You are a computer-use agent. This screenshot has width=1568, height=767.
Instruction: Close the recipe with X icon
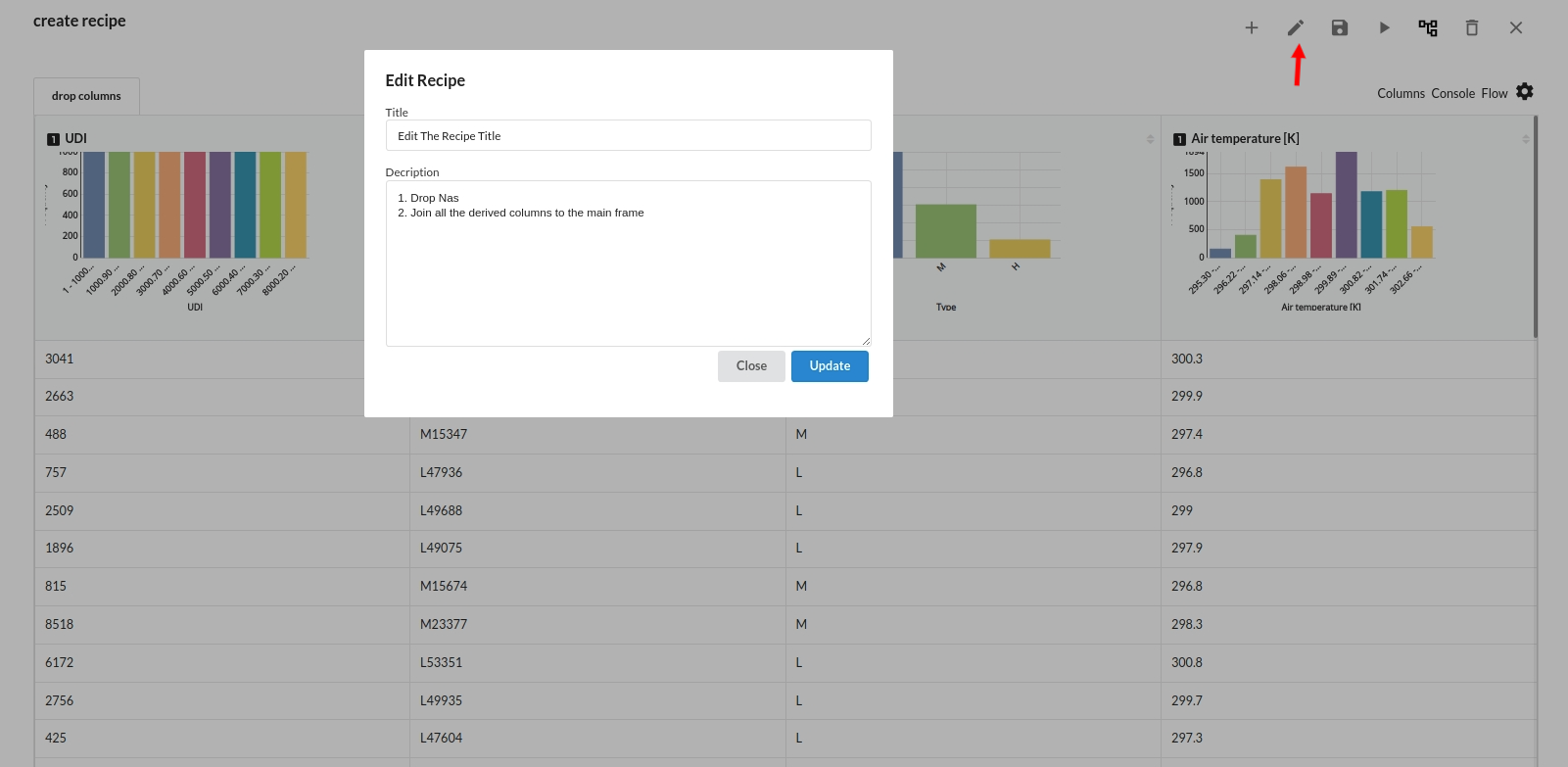pos(1516,27)
